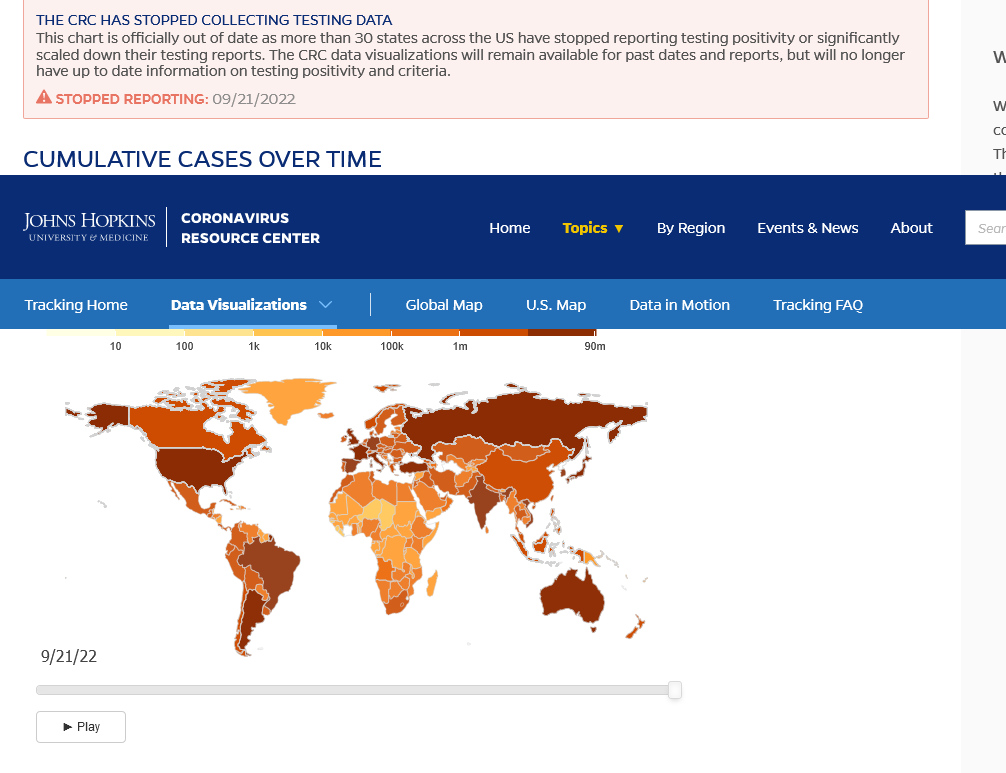
Task: Select Australia on the world map
Action: point(572,595)
